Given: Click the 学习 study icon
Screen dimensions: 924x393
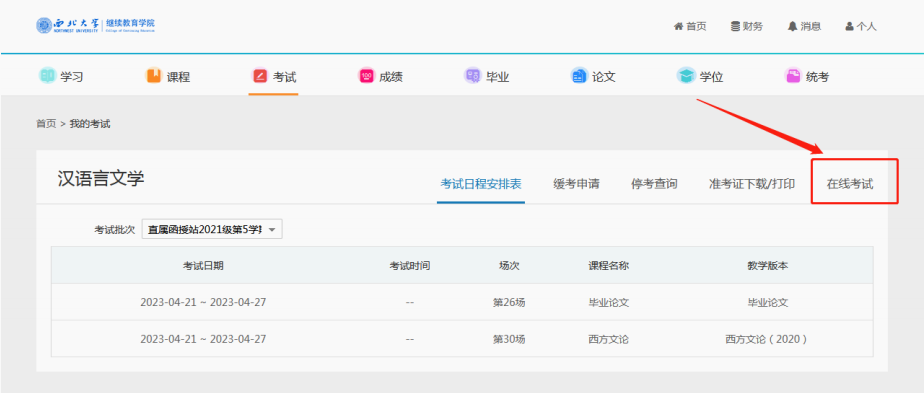Looking at the screenshot, I should pos(47,76).
